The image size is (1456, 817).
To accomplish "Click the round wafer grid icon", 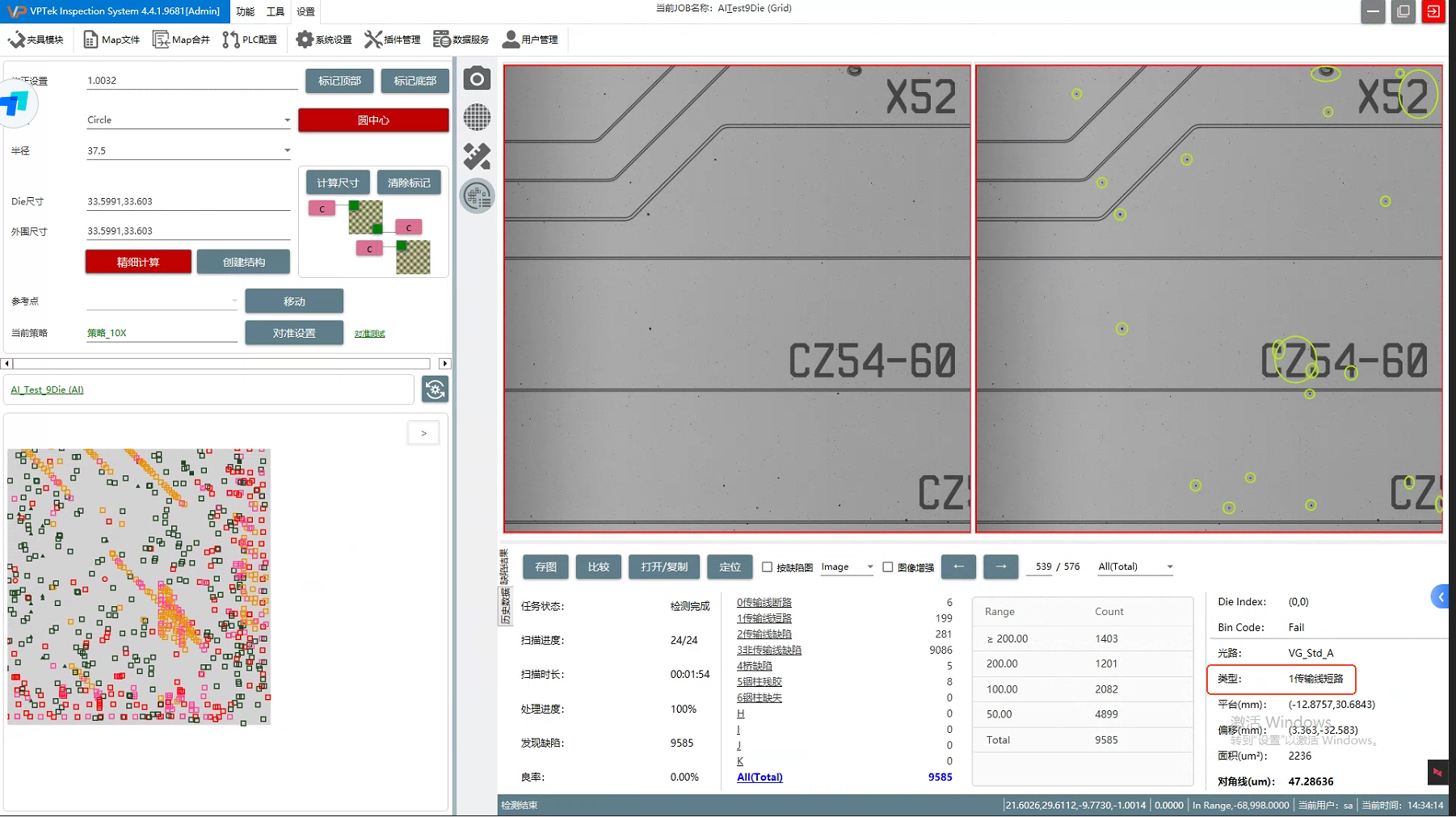I will point(477,117).
